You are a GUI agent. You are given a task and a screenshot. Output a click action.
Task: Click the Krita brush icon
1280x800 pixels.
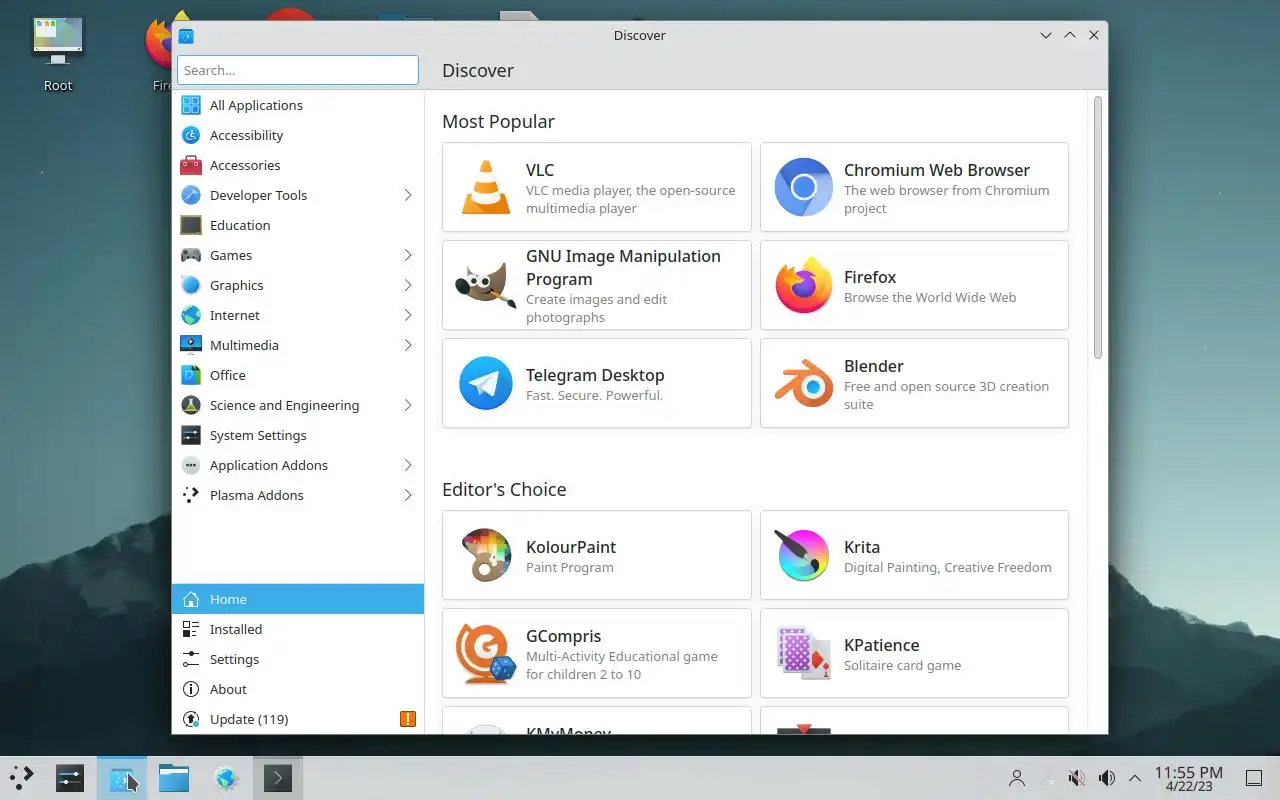coord(804,555)
